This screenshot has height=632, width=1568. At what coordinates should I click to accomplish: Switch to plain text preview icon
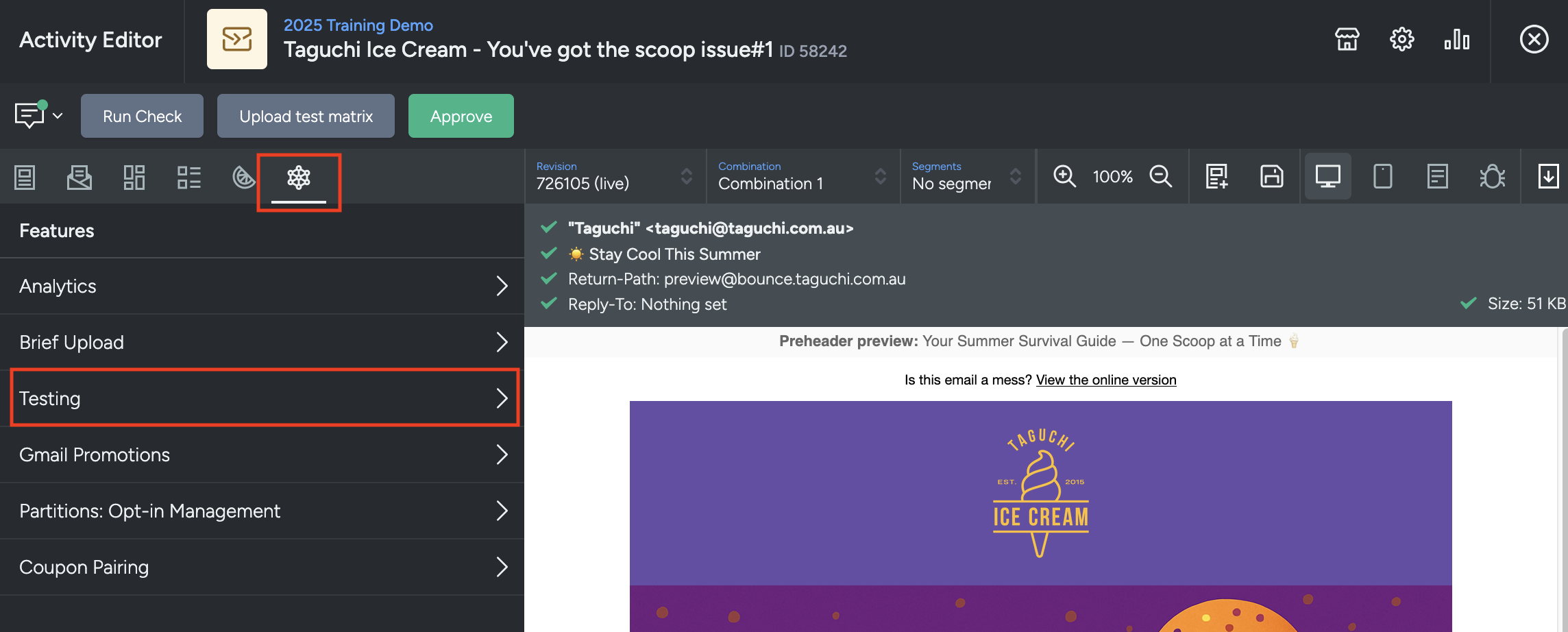pyautogui.click(x=1438, y=177)
